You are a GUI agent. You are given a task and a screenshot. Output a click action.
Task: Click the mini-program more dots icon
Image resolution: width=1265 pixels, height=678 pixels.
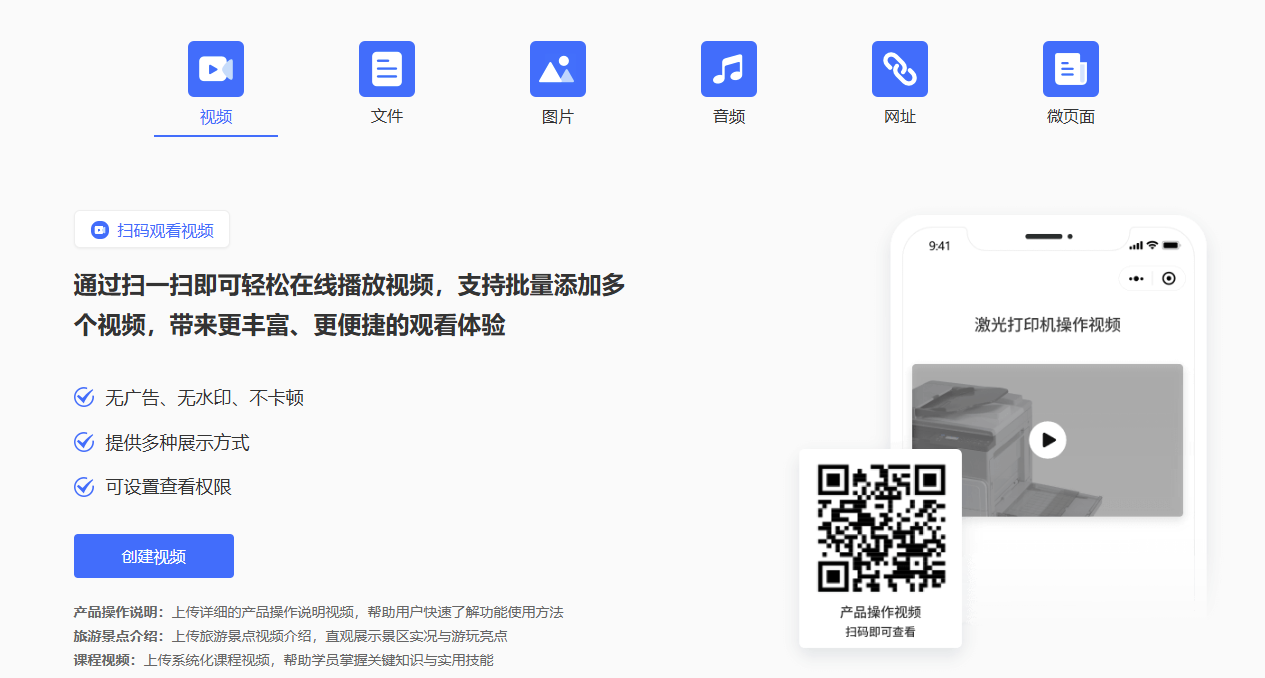pos(1136,279)
